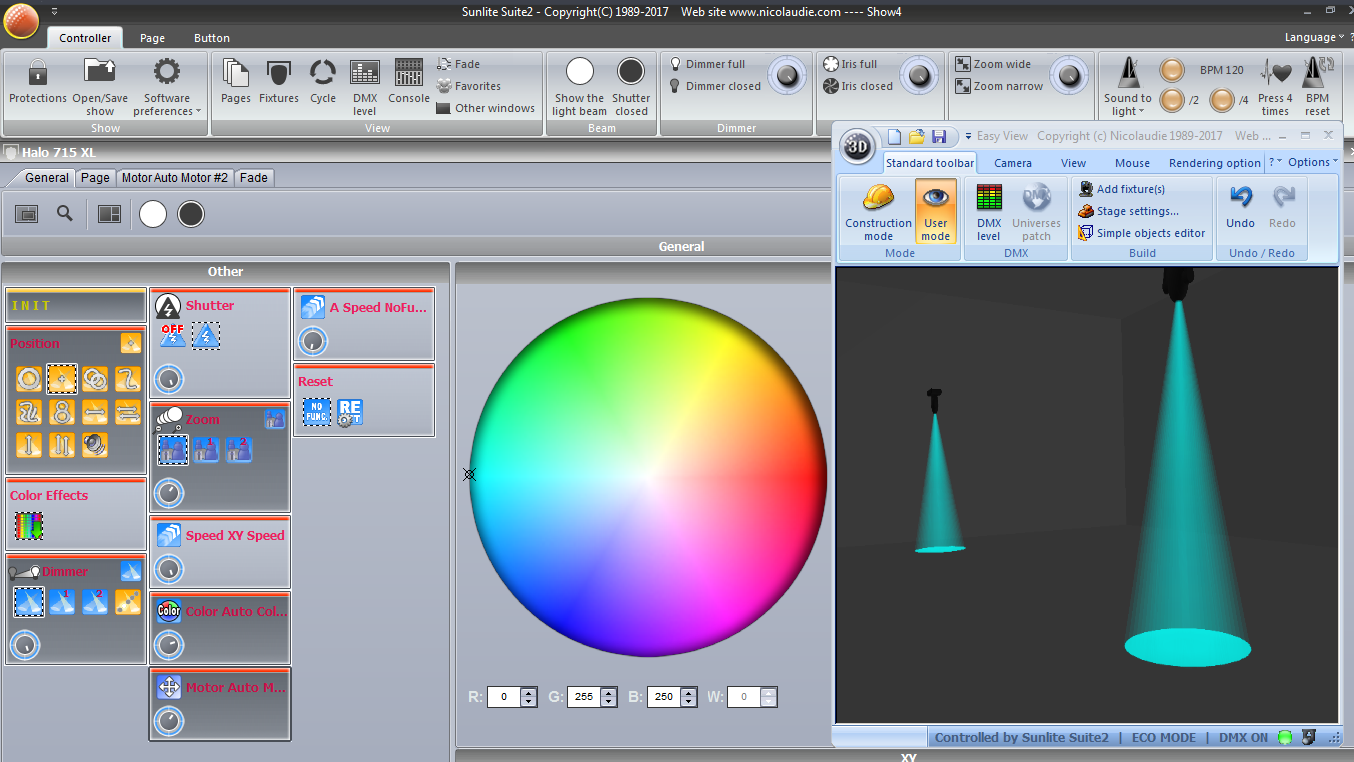Click white beam-on circle in toolbar

click(x=153, y=213)
